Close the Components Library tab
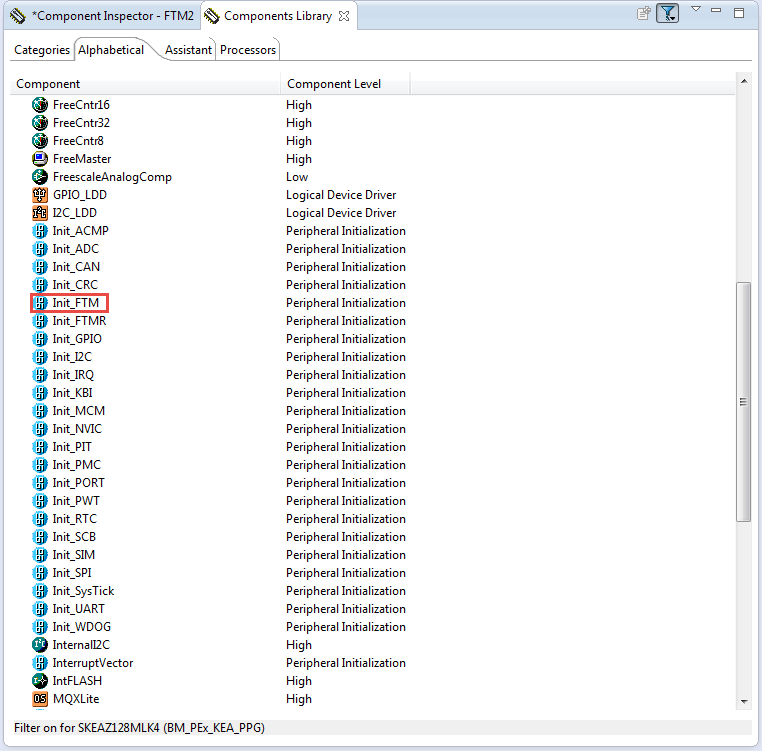762x751 pixels. point(344,16)
